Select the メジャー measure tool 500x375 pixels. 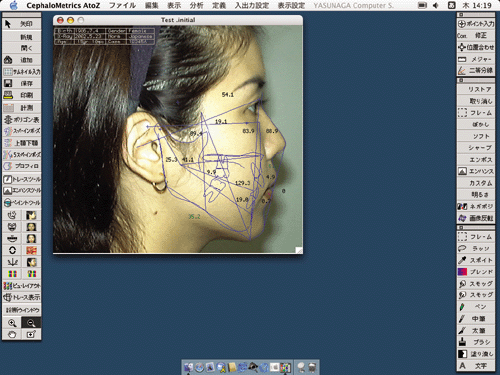point(476,59)
